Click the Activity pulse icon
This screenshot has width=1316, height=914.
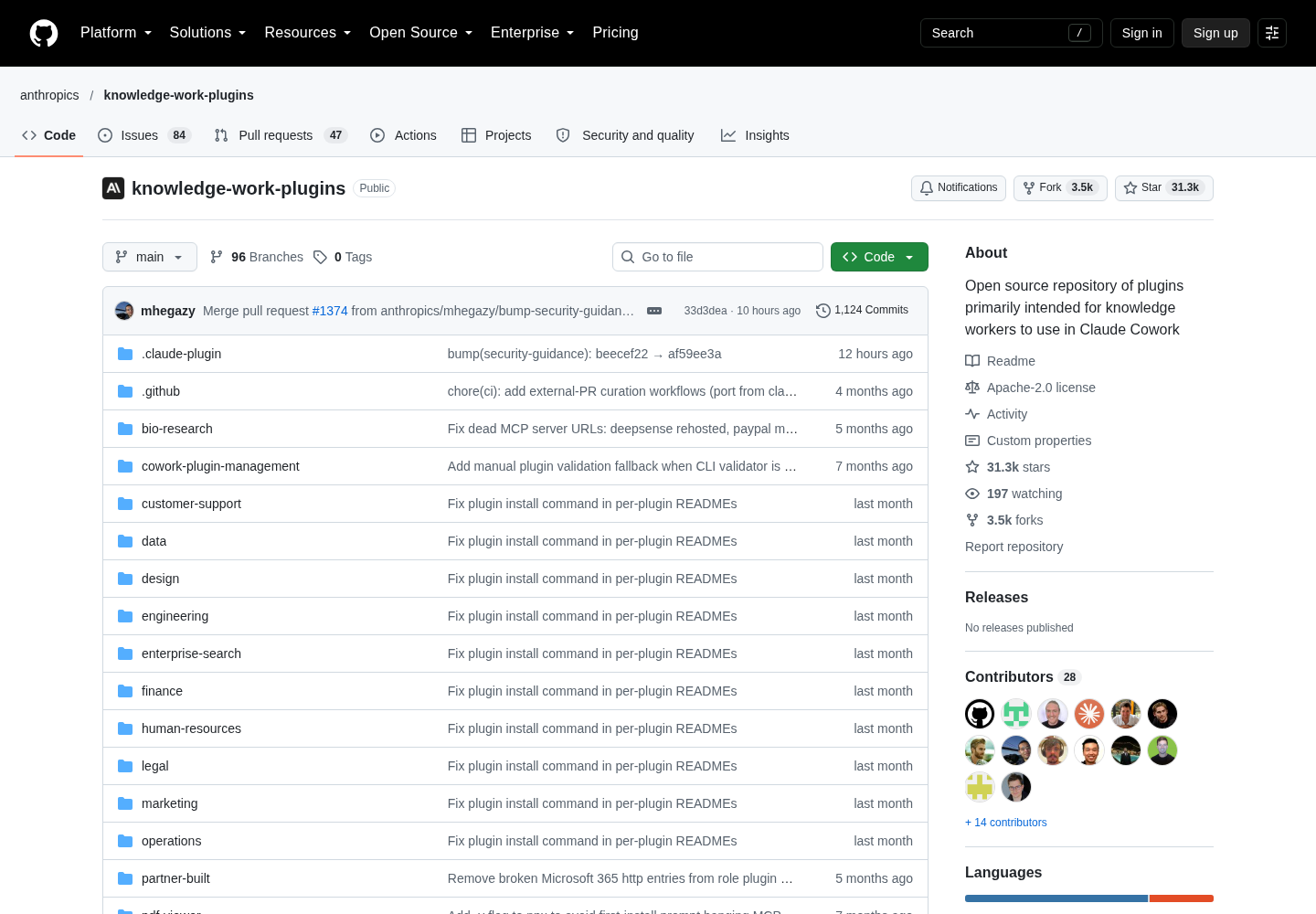[972, 414]
